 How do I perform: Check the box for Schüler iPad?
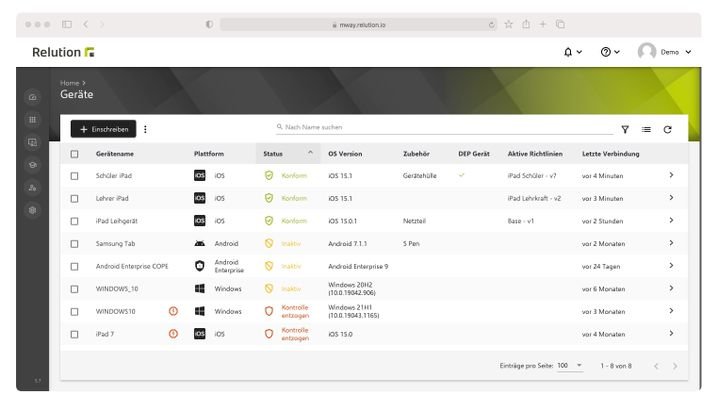point(74,175)
